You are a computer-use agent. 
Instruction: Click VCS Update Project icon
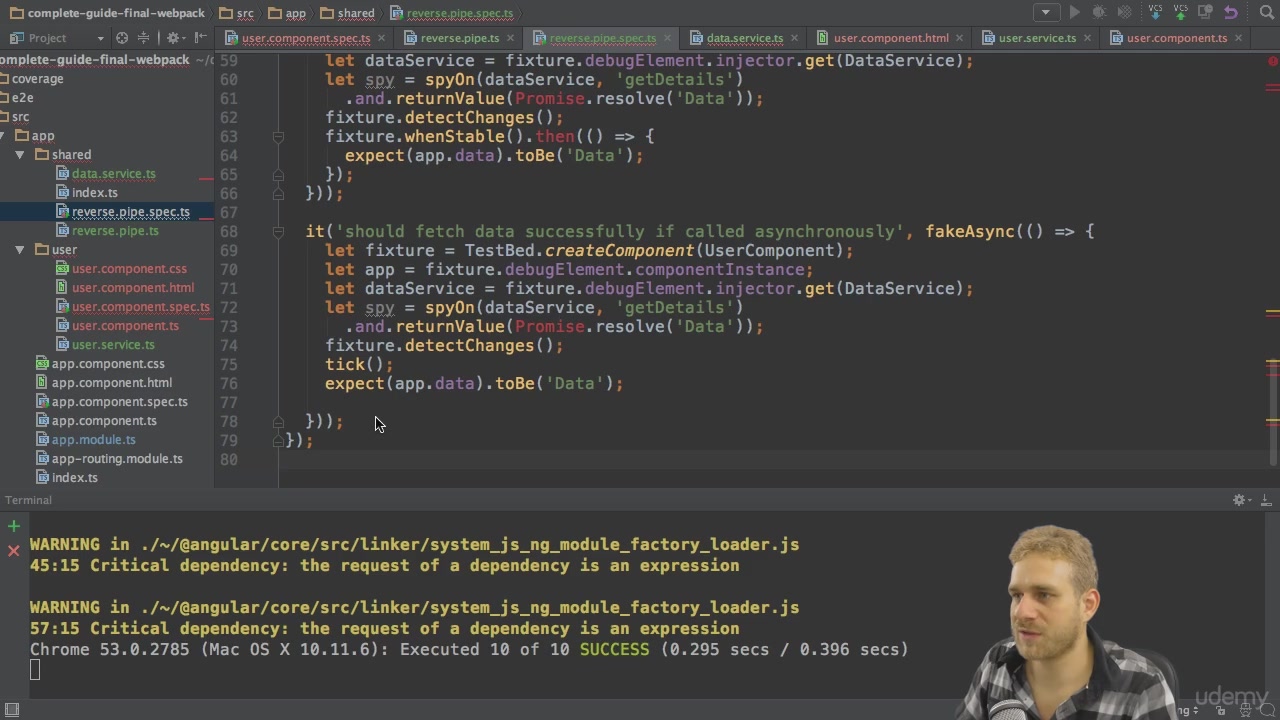(x=1155, y=13)
